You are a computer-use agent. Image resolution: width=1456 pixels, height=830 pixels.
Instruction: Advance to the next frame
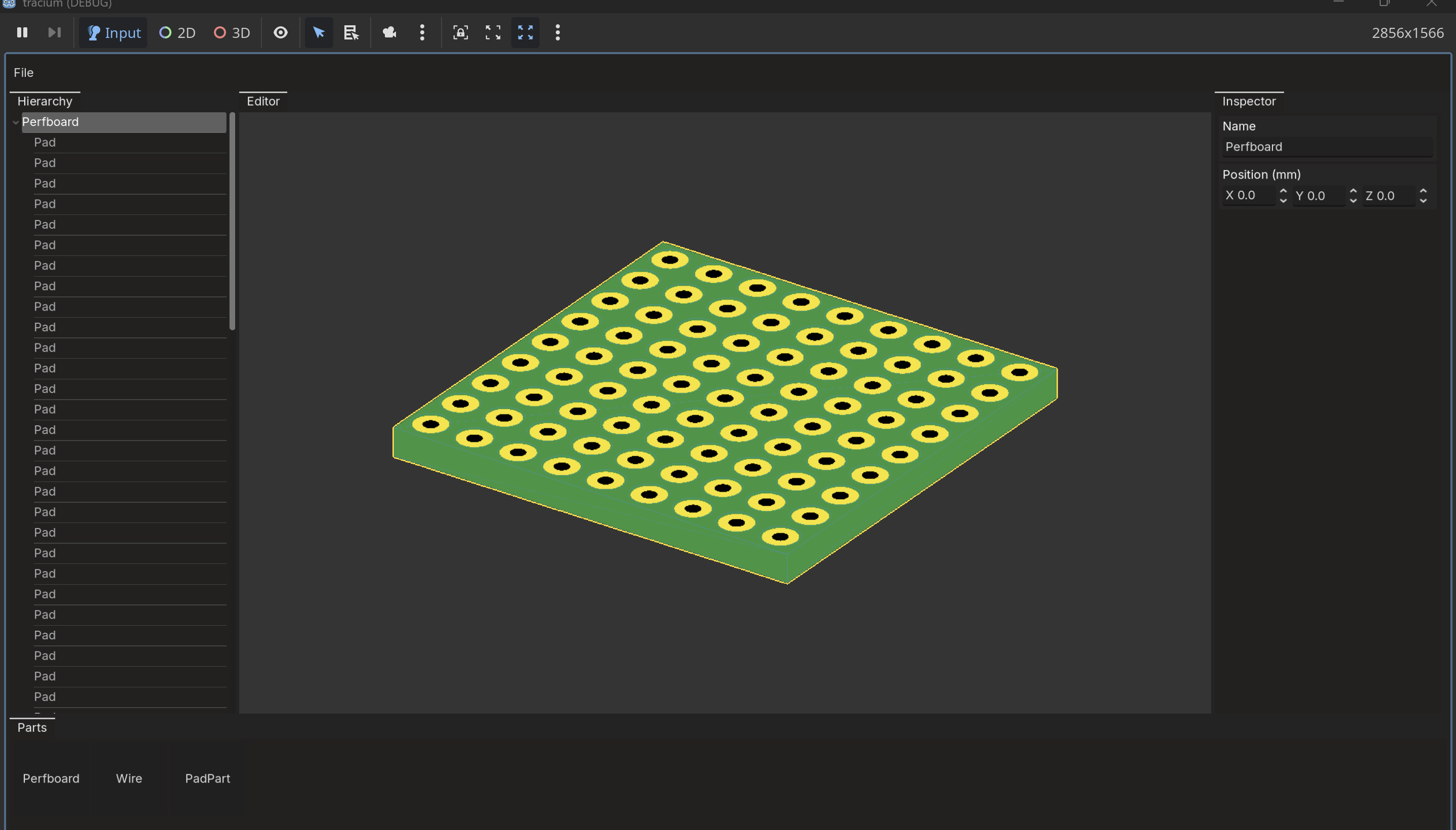54,32
